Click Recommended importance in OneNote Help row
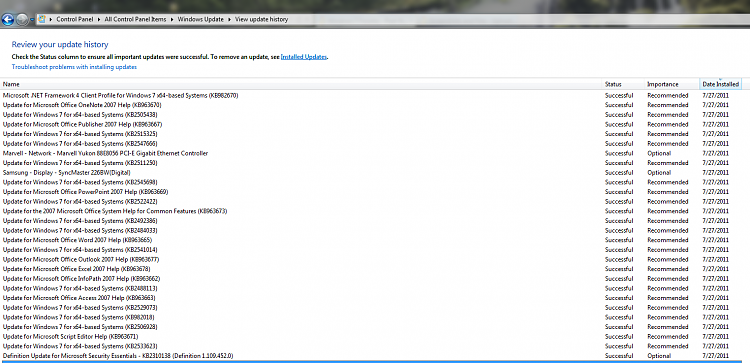Viewport: 750px width, 363px height. click(x=668, y=105)
